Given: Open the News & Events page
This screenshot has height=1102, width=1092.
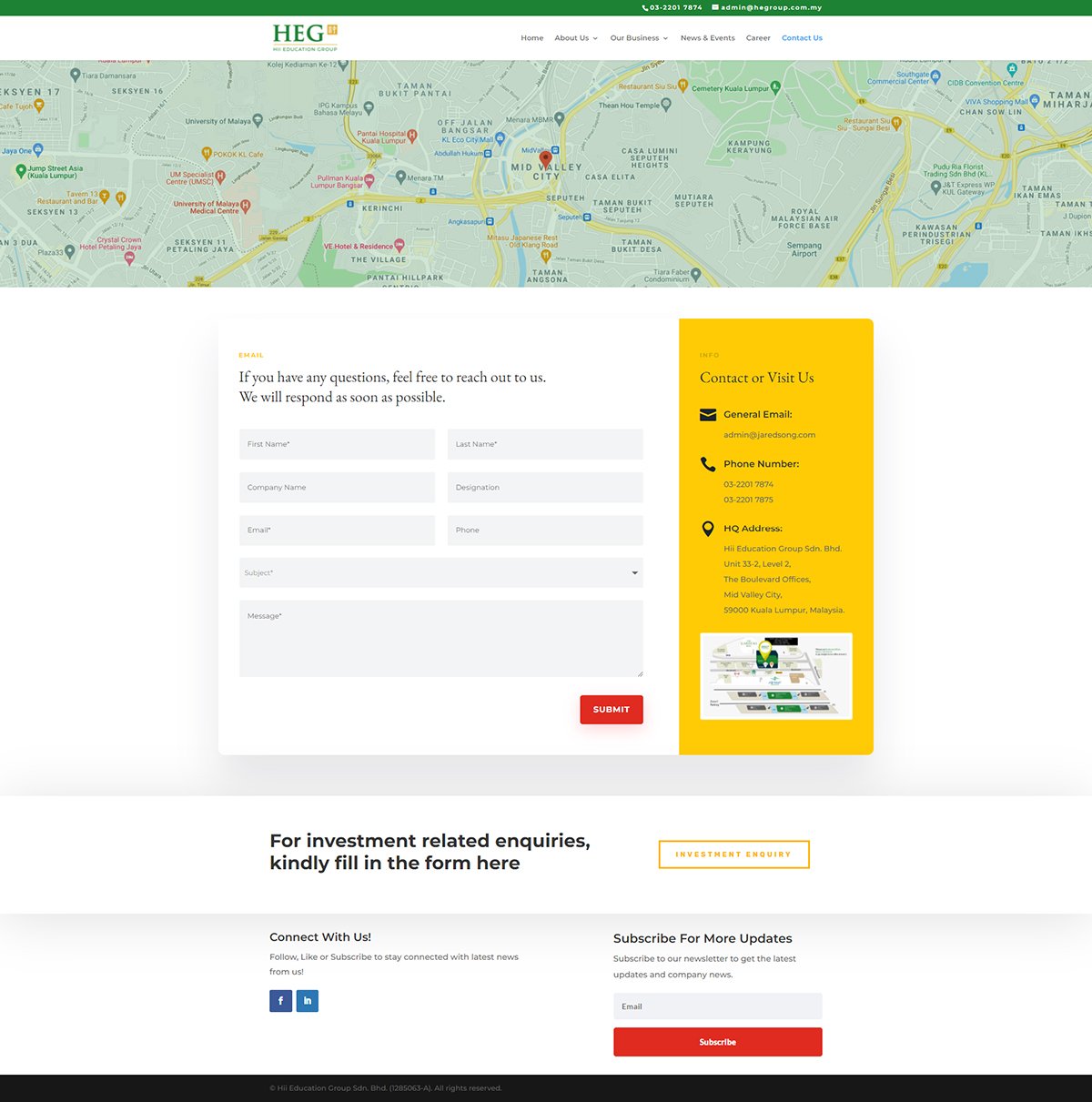Looking at the screenshot, I should (707, 38).
